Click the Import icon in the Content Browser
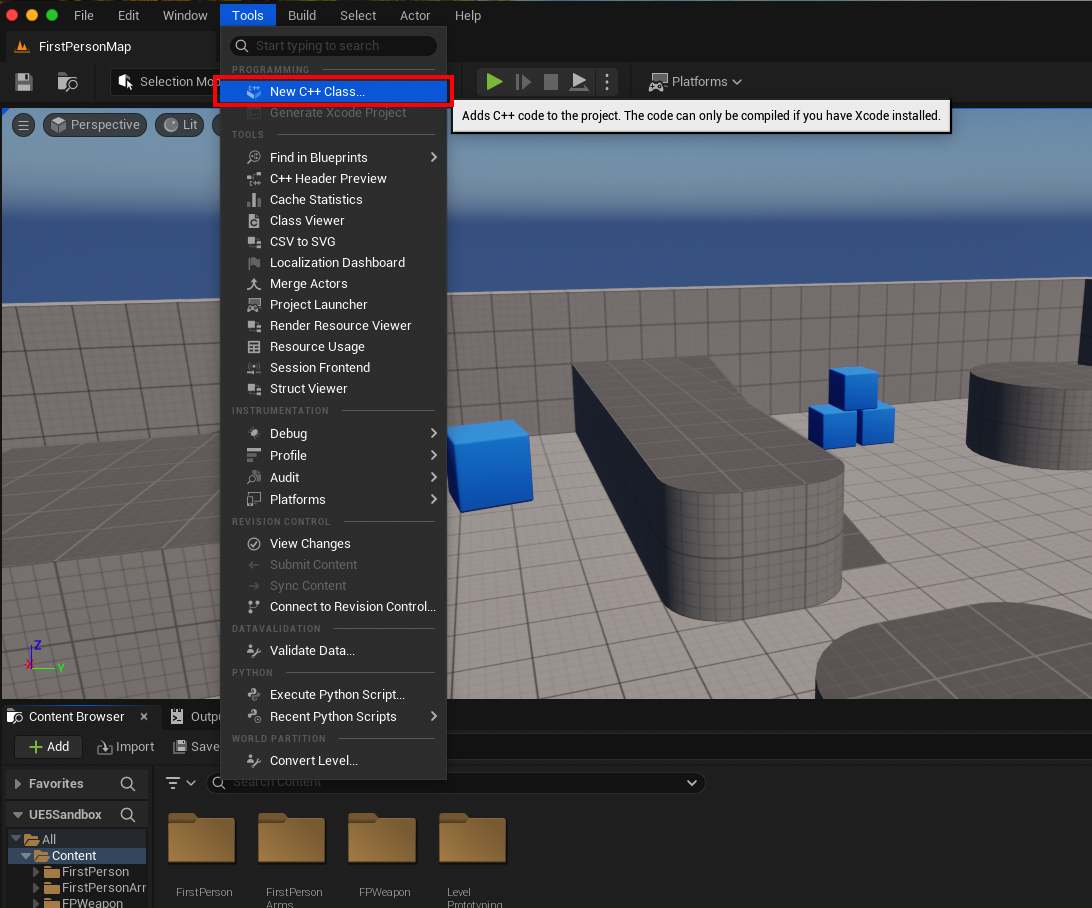The height and width of the screenshot is (908, 1092). [125, 746]
